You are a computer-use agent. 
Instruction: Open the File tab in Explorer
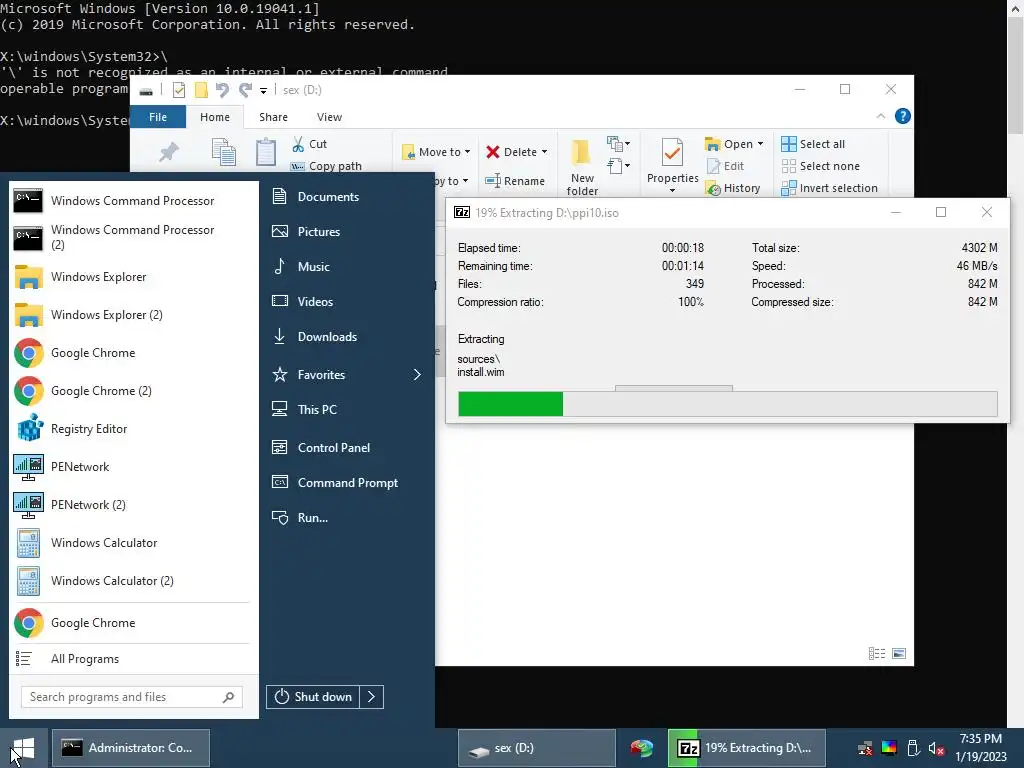[158, 117]
